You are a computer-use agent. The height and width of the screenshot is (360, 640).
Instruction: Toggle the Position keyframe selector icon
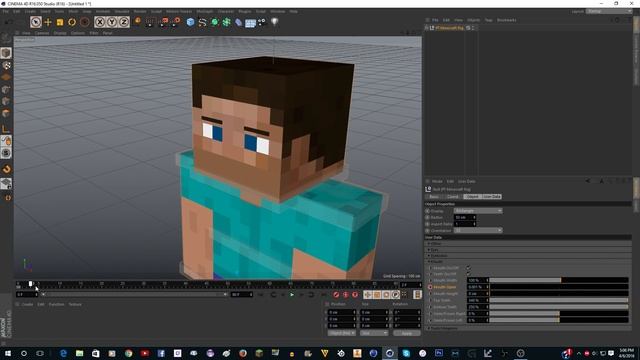[x=368, y=295]
